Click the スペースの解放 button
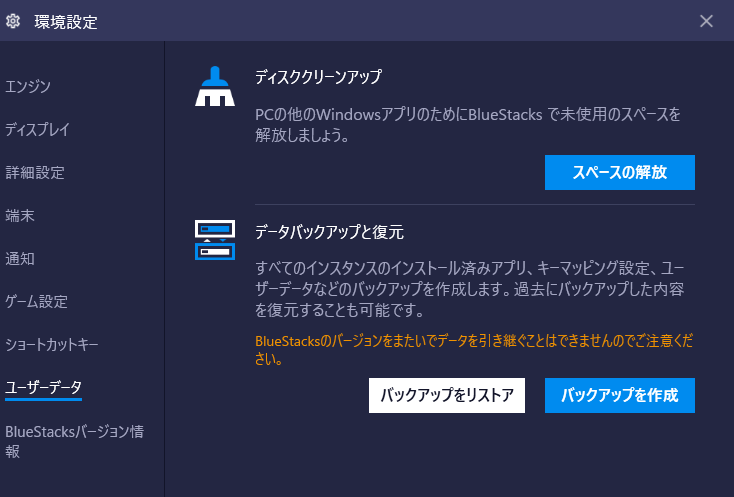The image size is (734, 497). tap(619, 172)
